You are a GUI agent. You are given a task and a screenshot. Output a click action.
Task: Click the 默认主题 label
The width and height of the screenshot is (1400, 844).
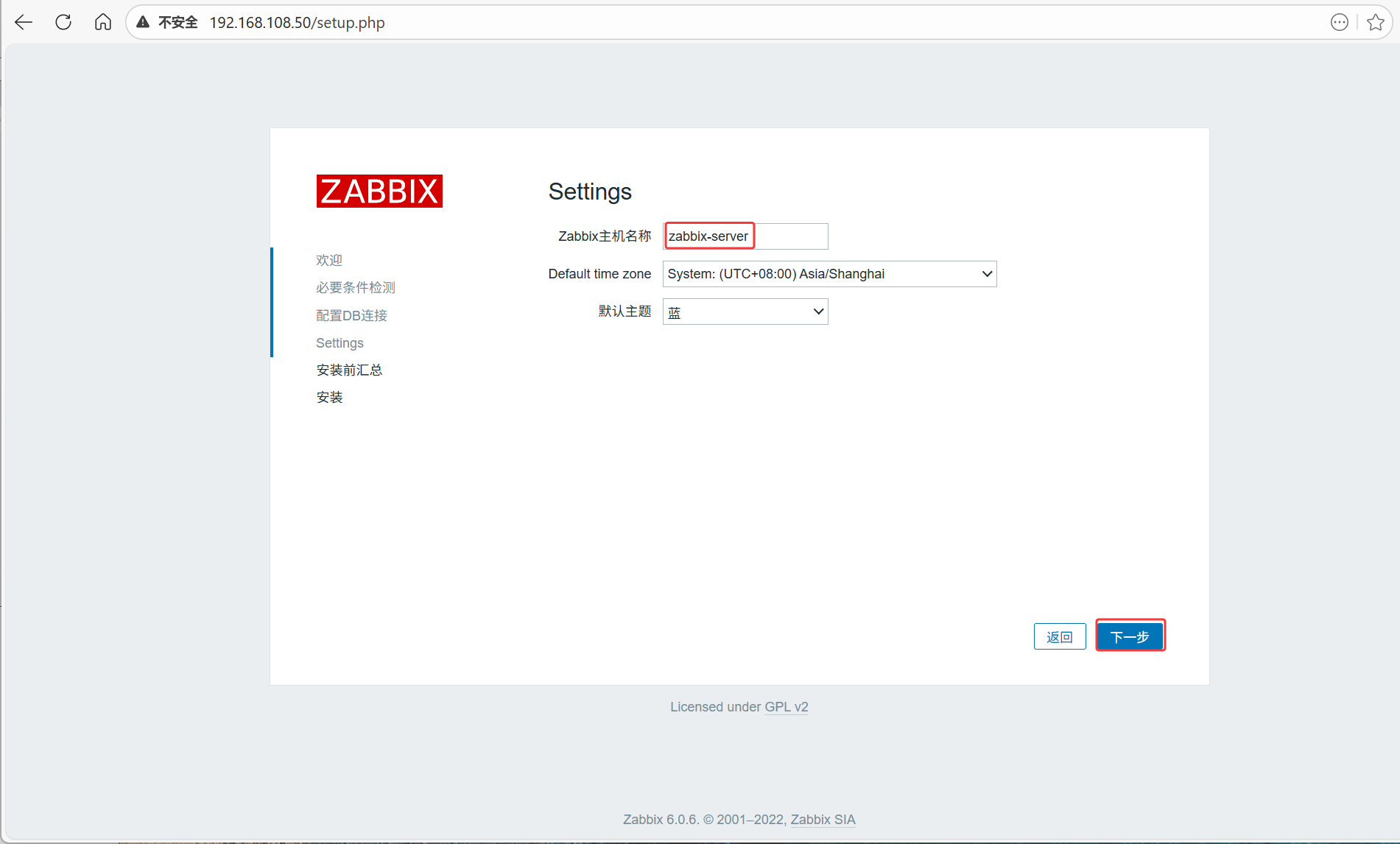[625, 312]
